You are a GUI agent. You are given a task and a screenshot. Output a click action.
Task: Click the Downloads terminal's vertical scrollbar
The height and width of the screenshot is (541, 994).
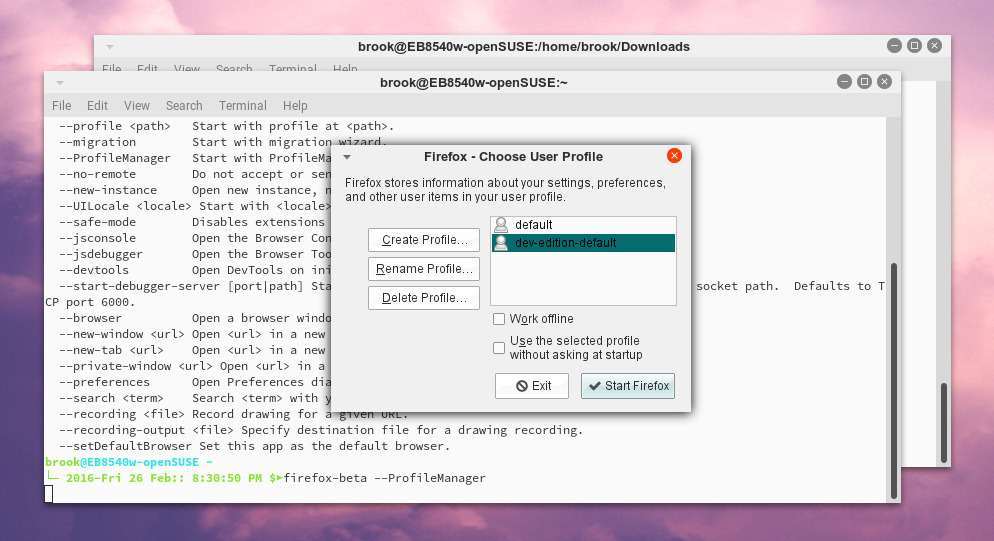pos(944,422)
